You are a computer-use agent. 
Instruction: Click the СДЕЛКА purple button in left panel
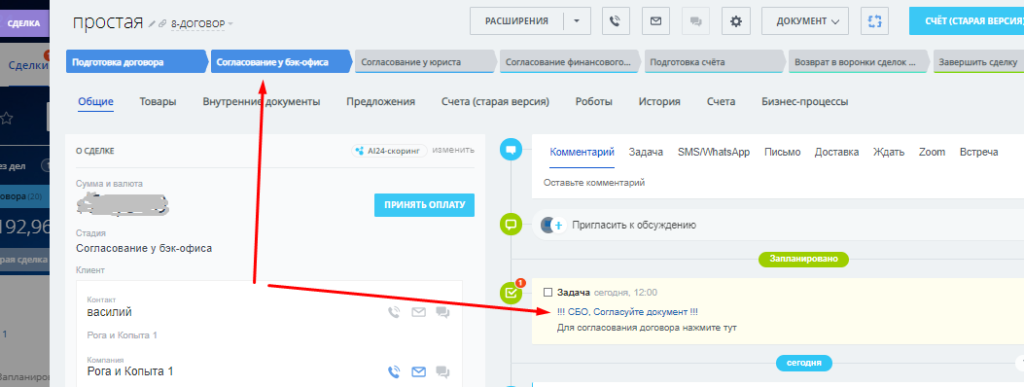24,22
